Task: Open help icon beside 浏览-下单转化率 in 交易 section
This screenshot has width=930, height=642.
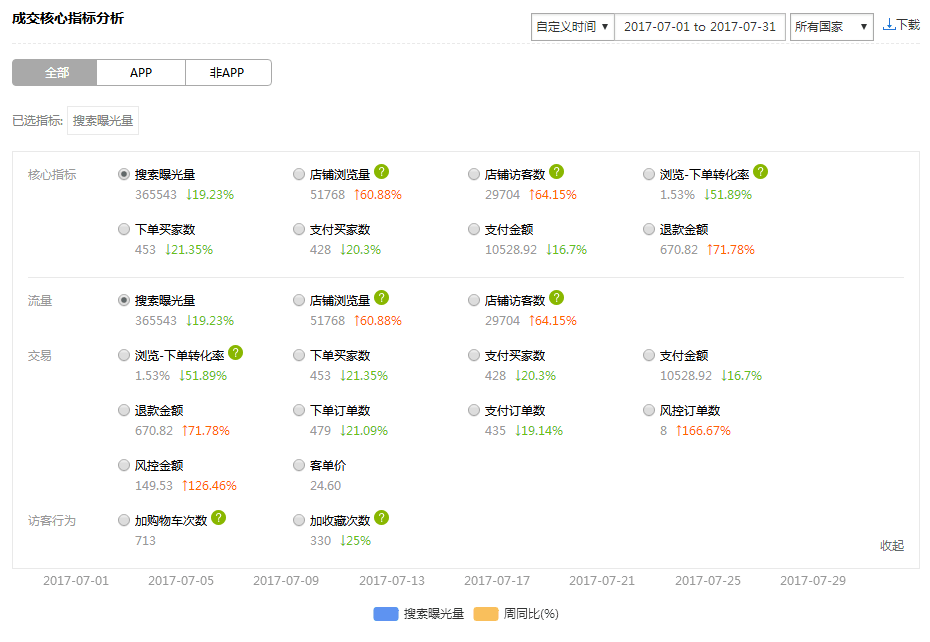Action: tap(235, 352)
